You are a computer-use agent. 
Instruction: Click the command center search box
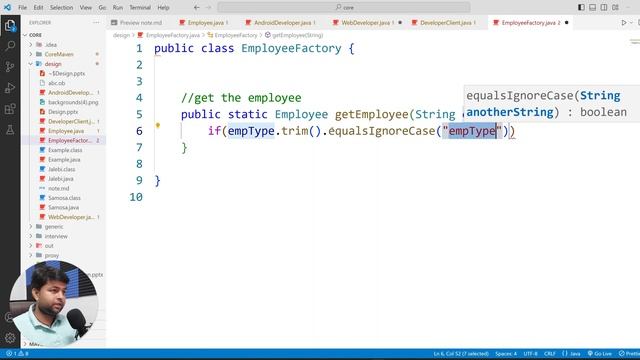tap(344, 7)
